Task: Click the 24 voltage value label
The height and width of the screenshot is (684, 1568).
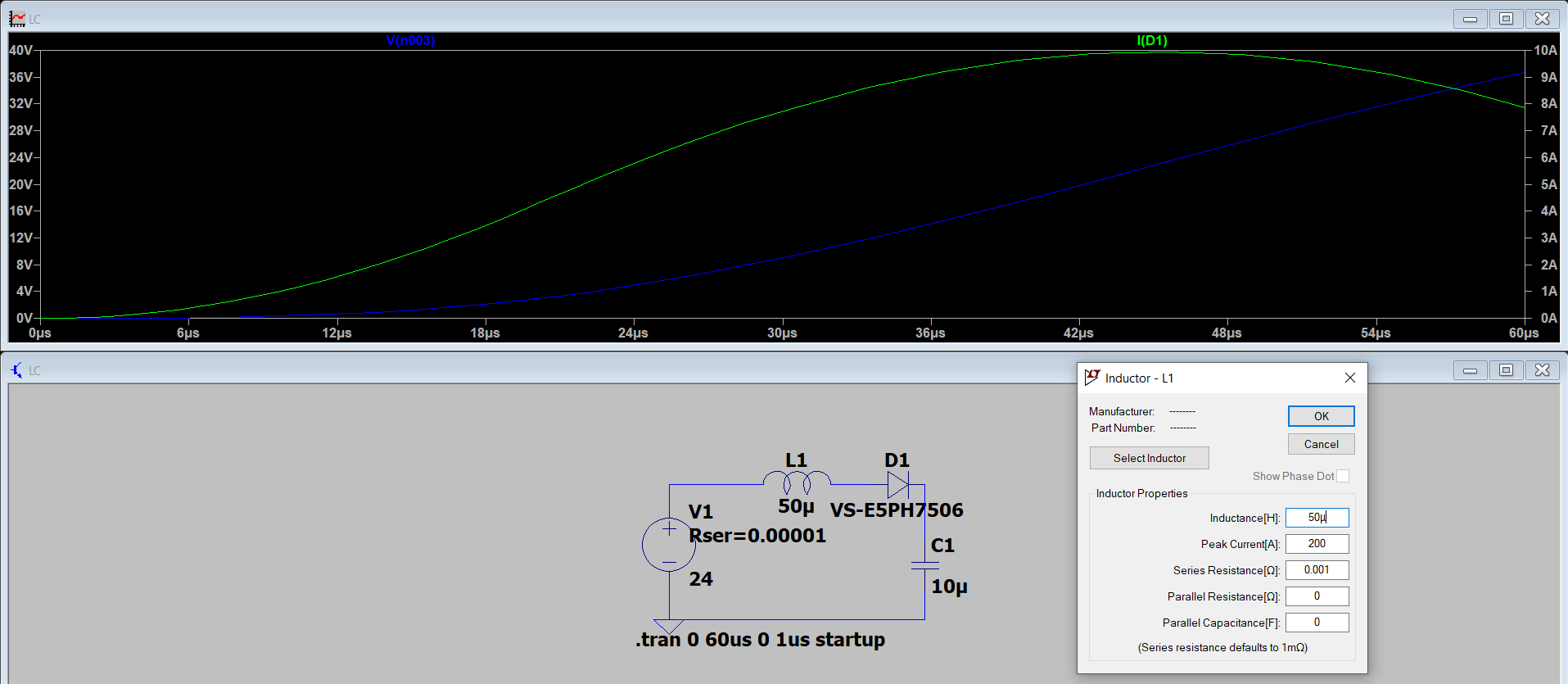Action: coord(701,579)
